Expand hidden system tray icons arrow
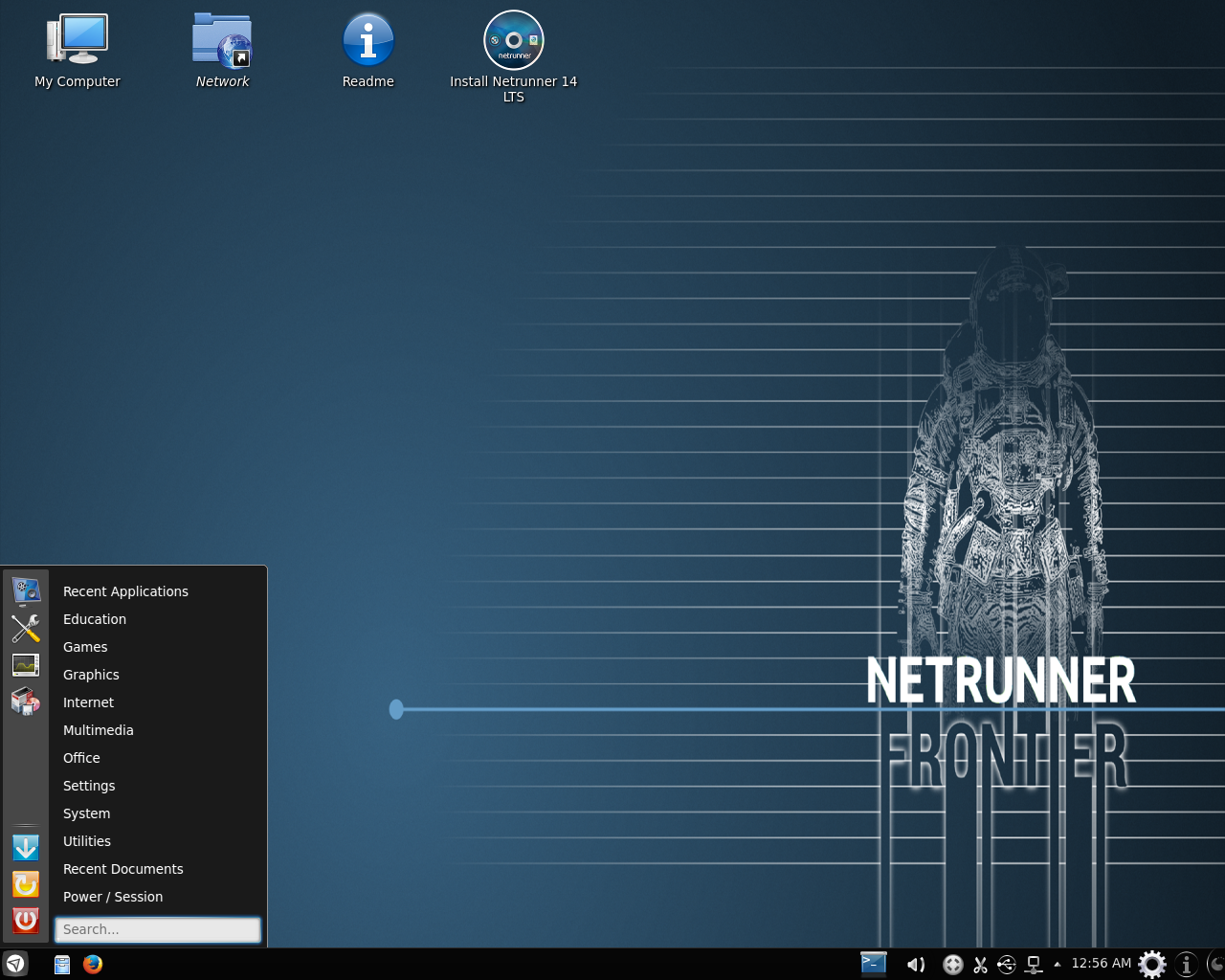Screen dimensions: 1225x980 pos(1057,965)
